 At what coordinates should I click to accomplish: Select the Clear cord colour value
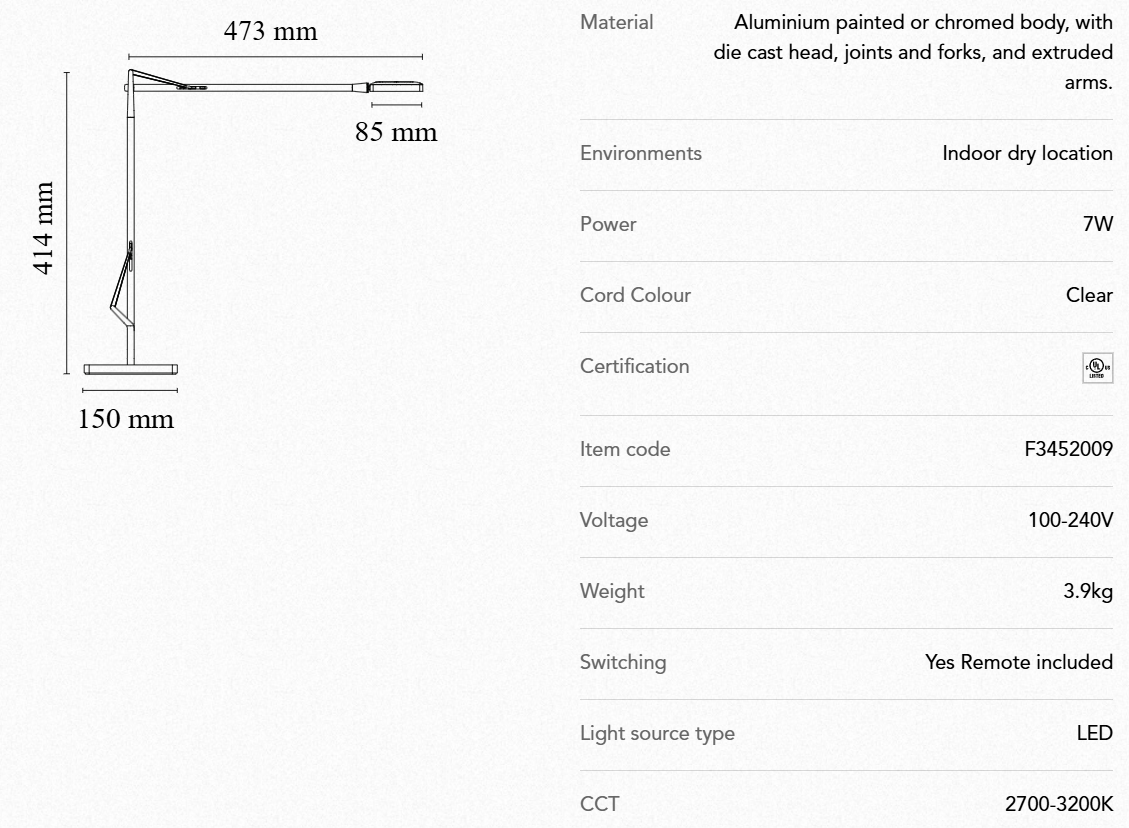pos(1089,296)
